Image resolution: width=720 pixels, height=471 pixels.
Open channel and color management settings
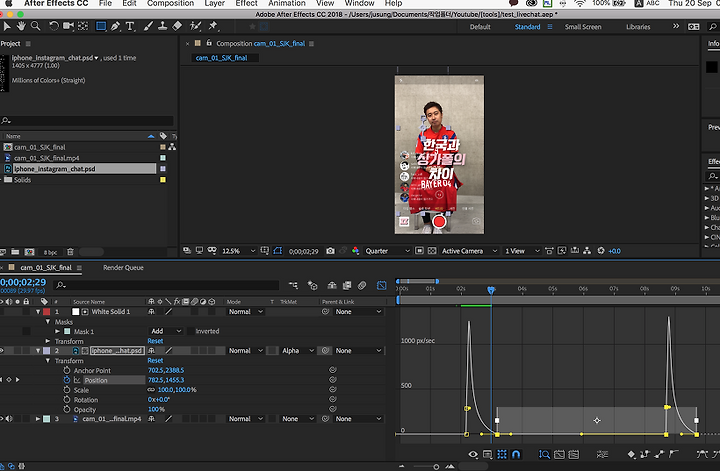coord(355,251)
